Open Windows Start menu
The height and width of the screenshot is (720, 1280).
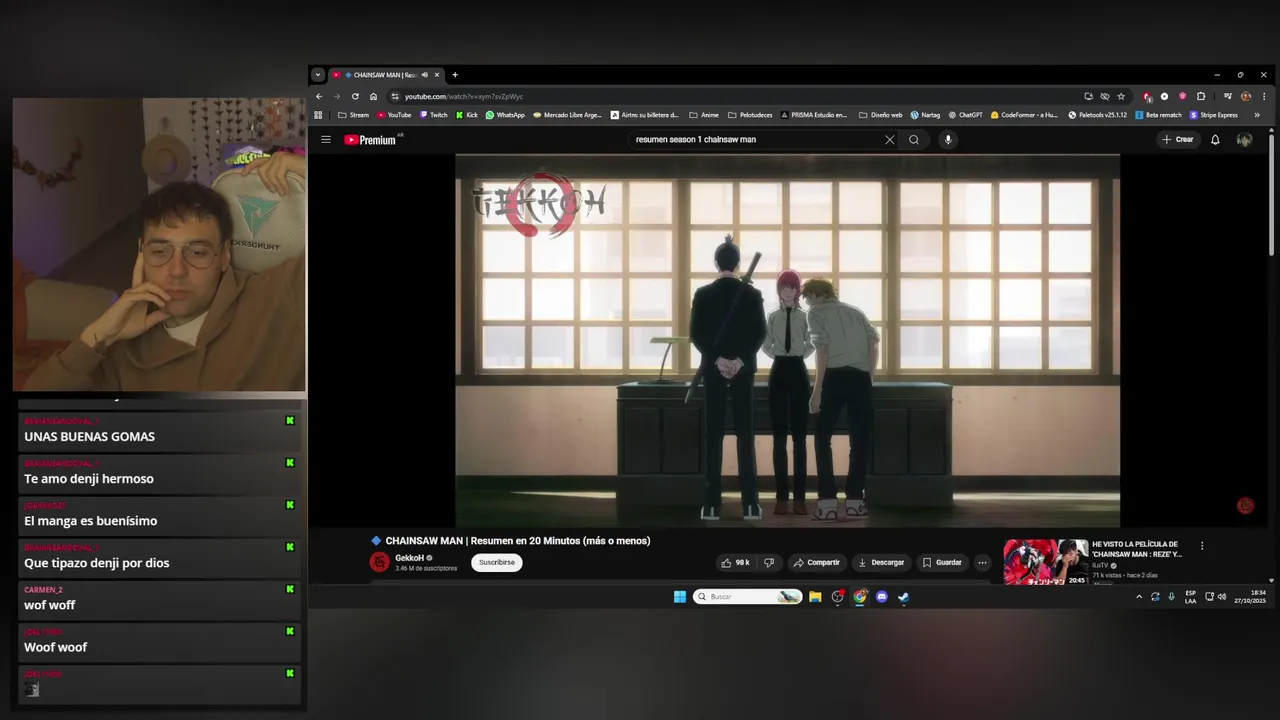pos(680,597)
